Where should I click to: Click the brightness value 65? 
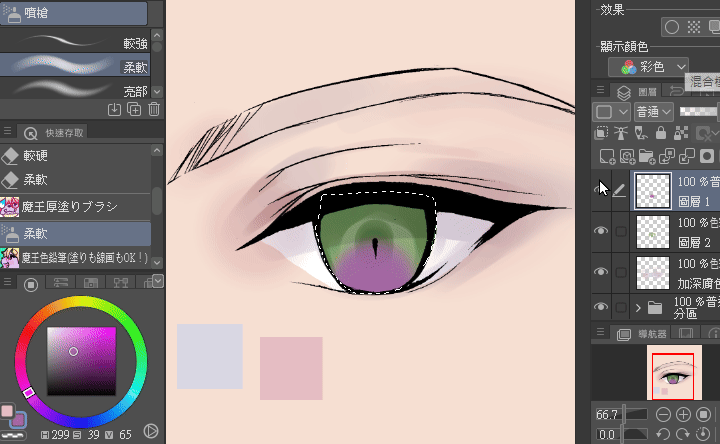point(125,434)
